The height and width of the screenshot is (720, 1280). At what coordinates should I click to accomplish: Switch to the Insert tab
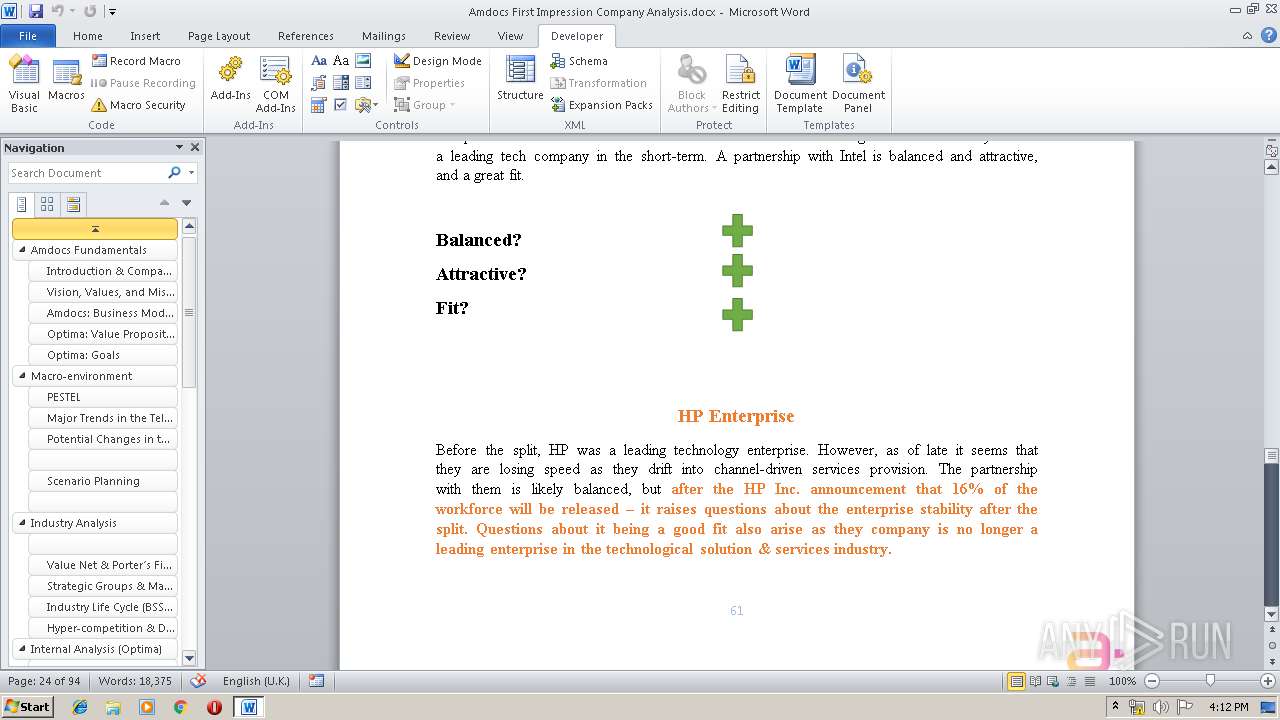(145, 36)
